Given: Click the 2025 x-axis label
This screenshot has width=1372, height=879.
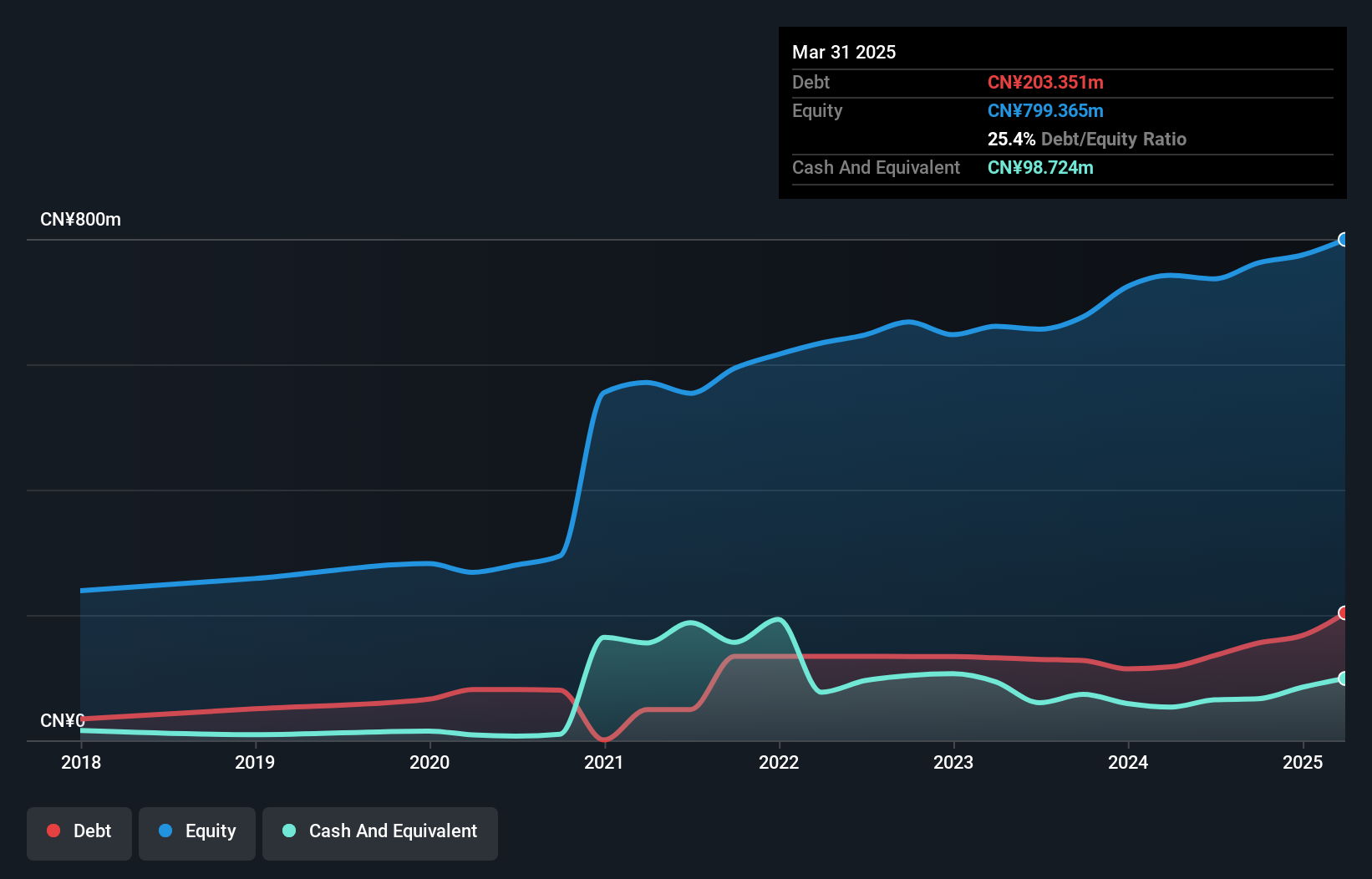Looking at the screenshot, I should (x=1303, y=762).
